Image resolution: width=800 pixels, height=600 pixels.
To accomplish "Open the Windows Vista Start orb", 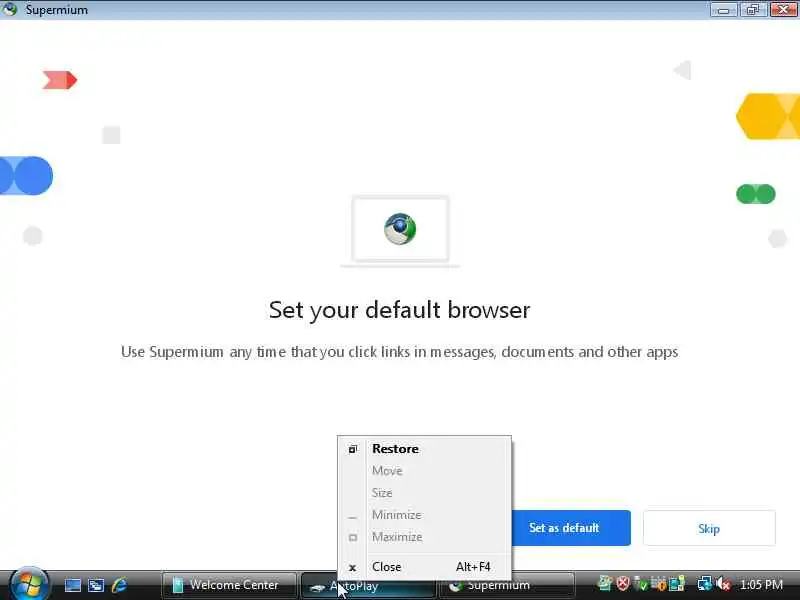I will 29,584.
